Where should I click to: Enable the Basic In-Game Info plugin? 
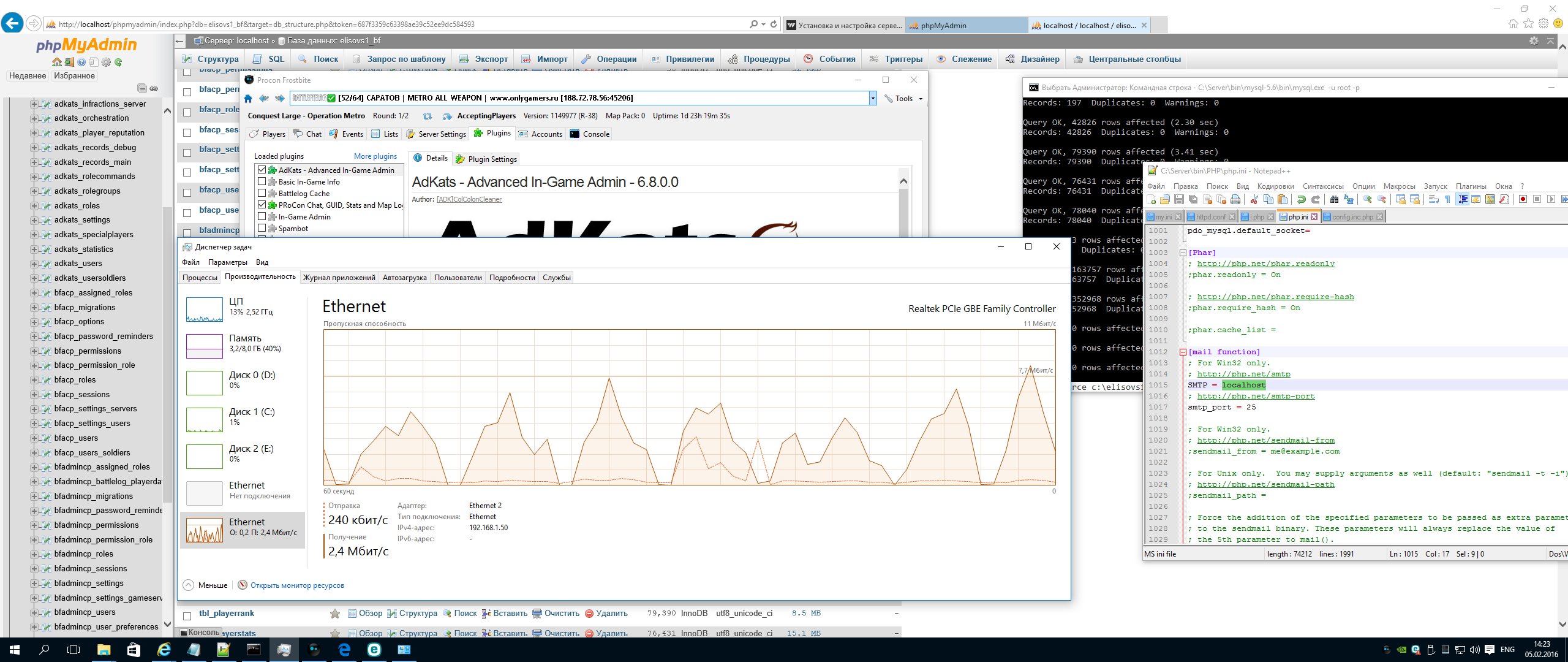click(262, 181)
